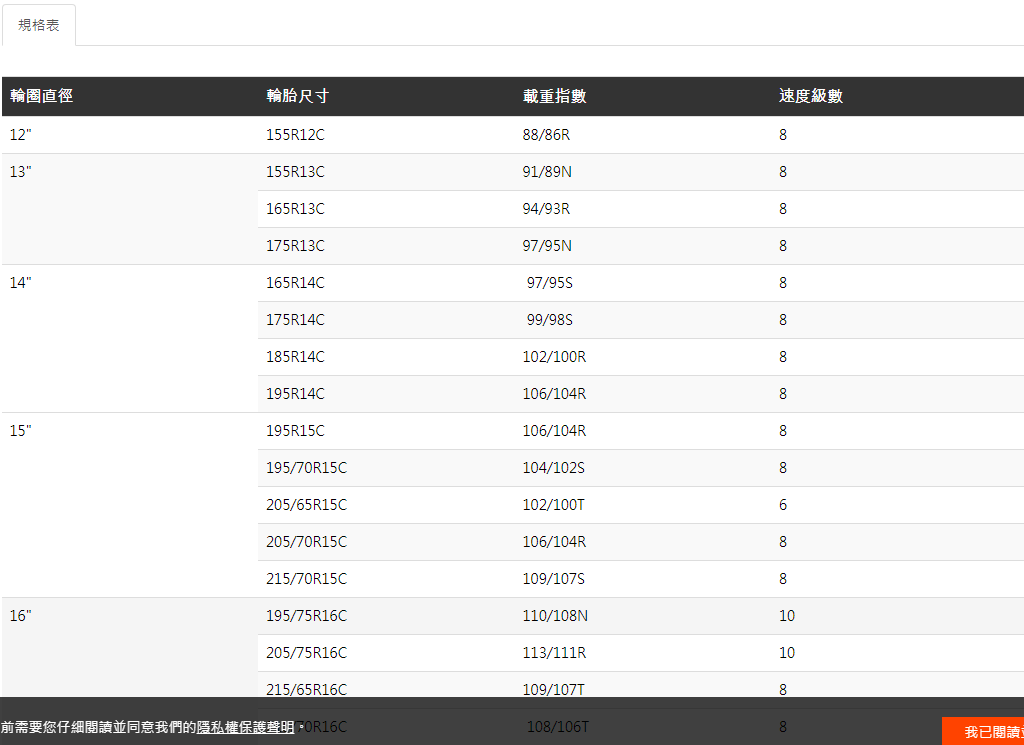Click the 16" rim diameter group cell

21,616
